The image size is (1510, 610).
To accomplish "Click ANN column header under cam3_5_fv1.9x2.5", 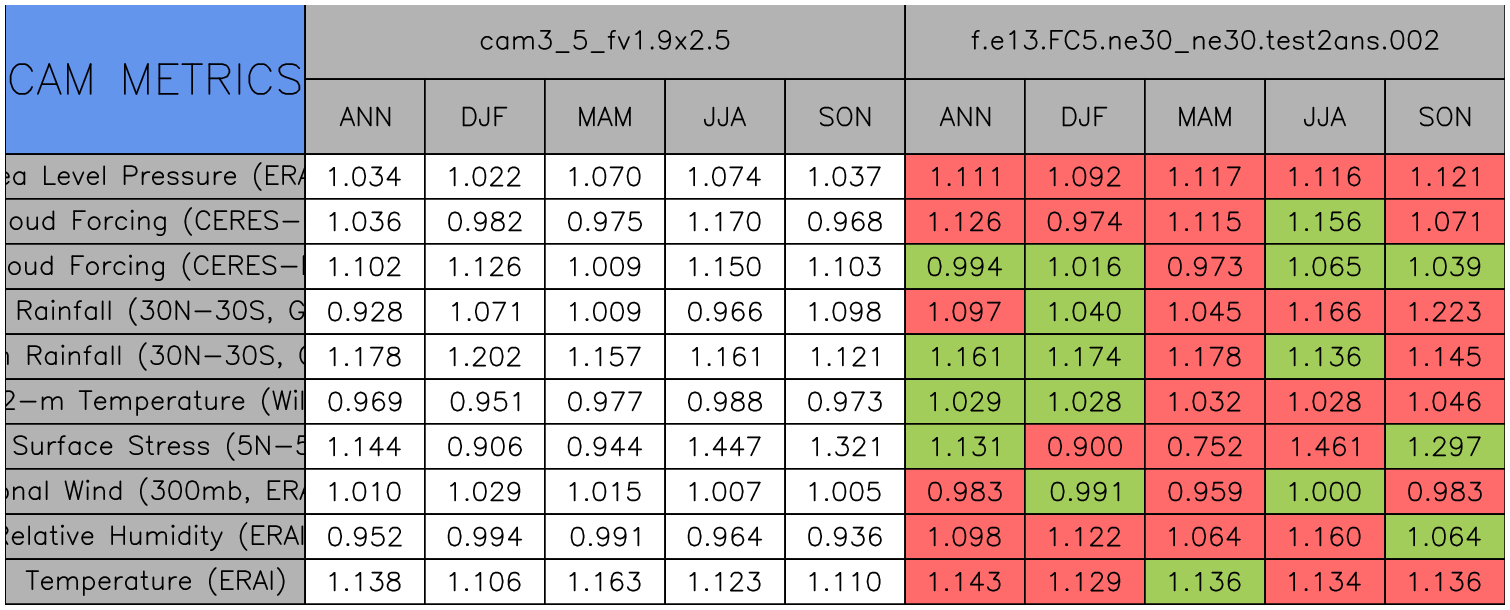I will click(365, 117).
